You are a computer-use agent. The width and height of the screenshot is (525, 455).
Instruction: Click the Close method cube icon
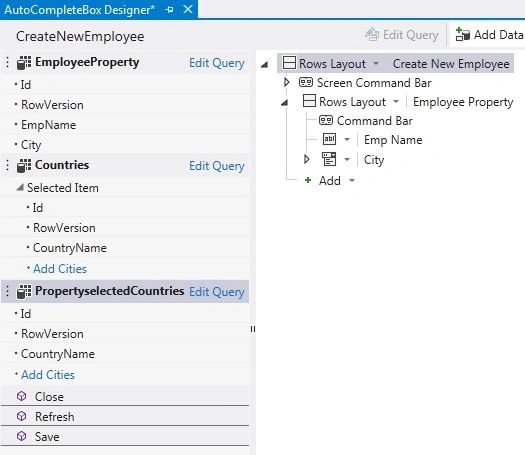[x=21, y=396]
